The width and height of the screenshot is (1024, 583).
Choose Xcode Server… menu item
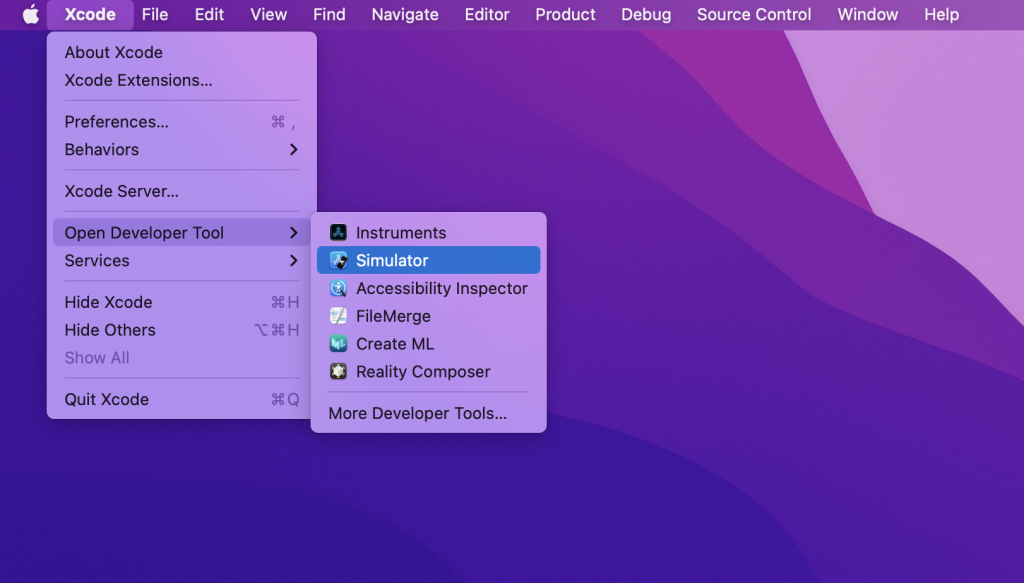(x=182, y=191)
